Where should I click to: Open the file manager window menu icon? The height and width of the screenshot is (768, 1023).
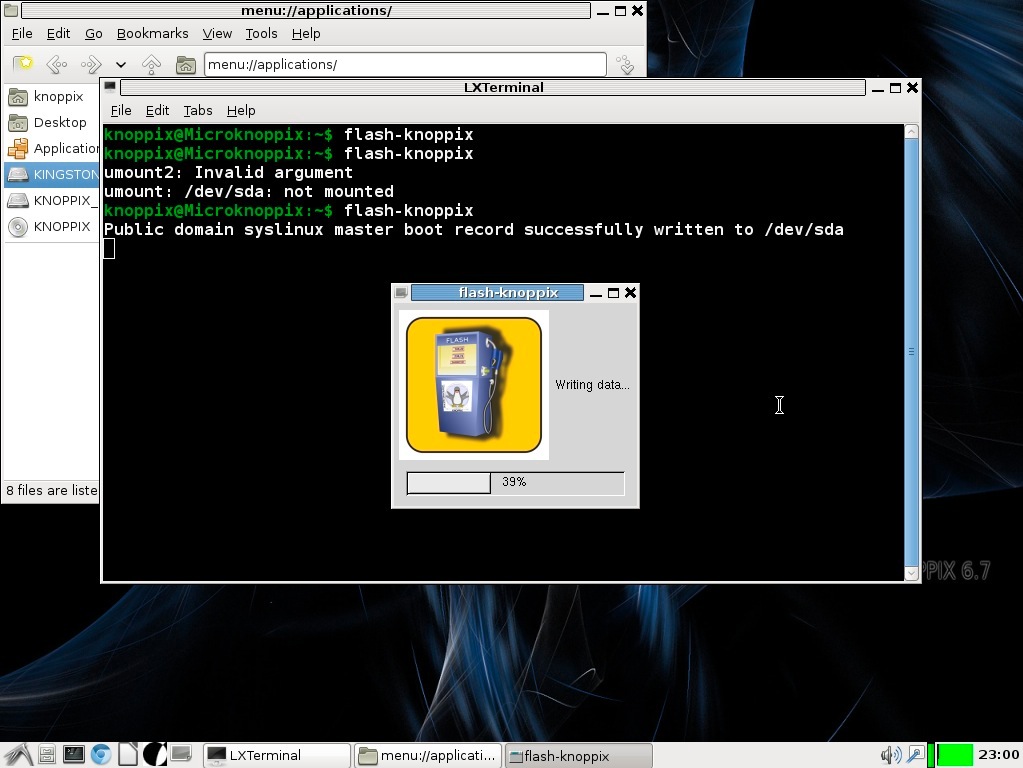pos(11,10)
